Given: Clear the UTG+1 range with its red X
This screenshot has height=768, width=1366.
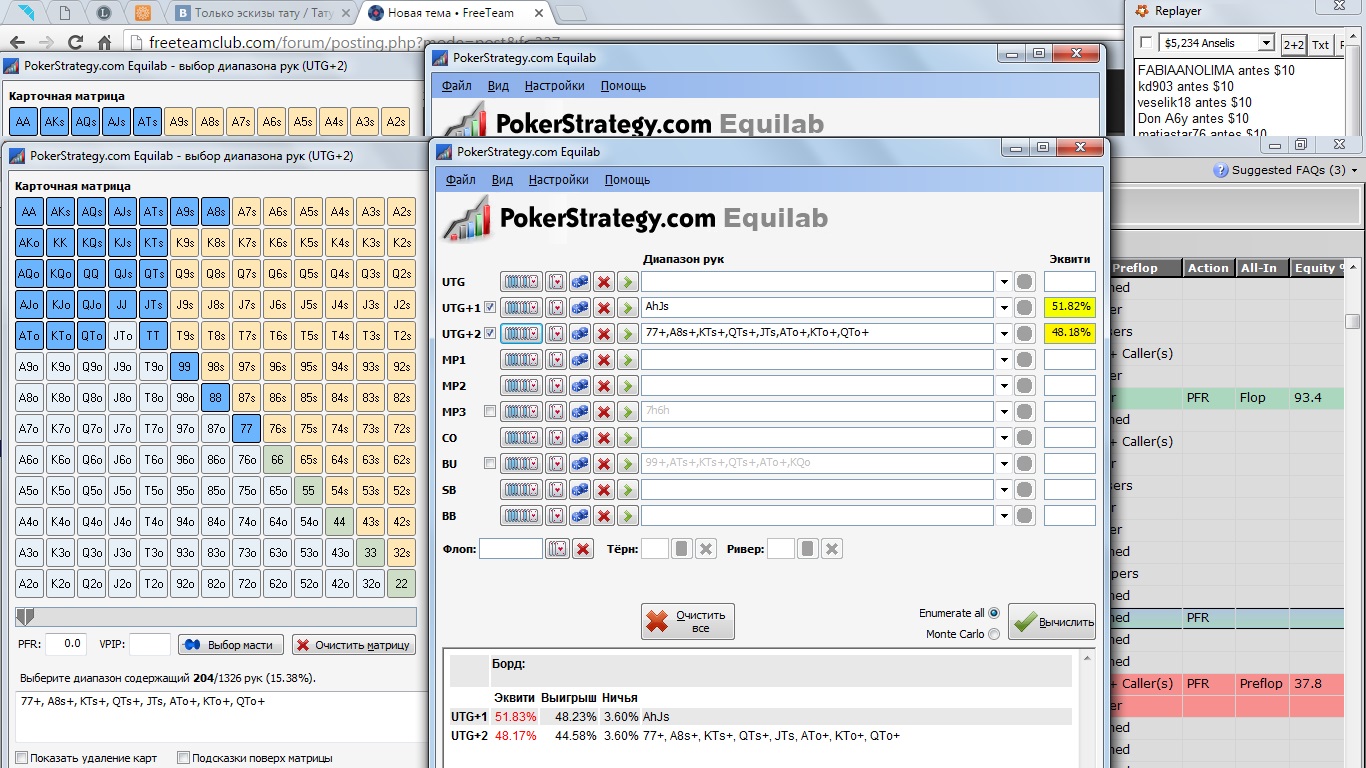Looking at the screenshot, I should 603,308.
